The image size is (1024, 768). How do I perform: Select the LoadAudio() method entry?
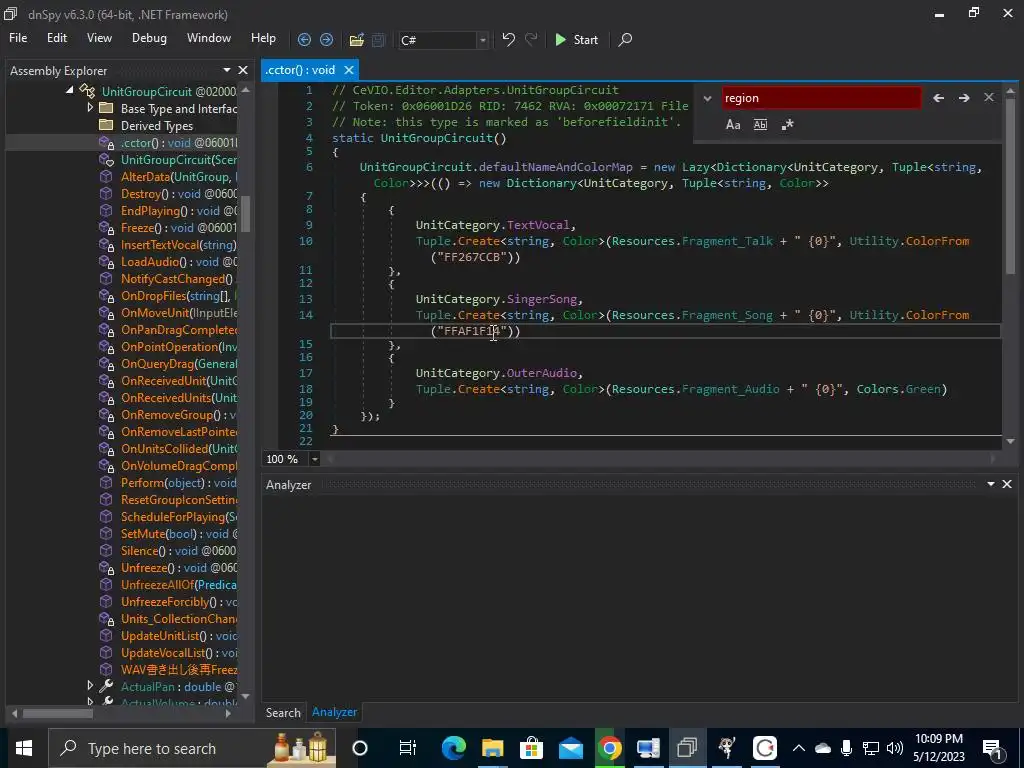pos(178,262)
